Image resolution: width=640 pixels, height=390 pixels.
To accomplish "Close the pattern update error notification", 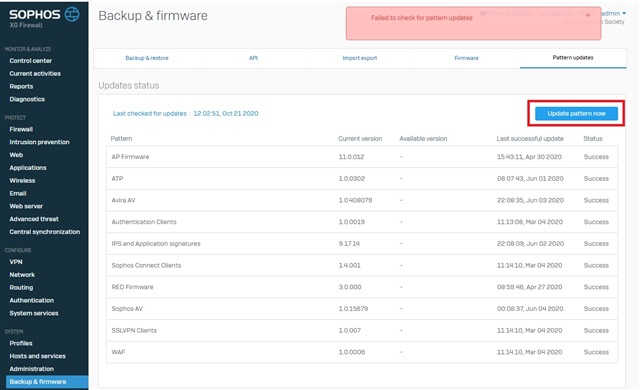I will tap(588, 15).
